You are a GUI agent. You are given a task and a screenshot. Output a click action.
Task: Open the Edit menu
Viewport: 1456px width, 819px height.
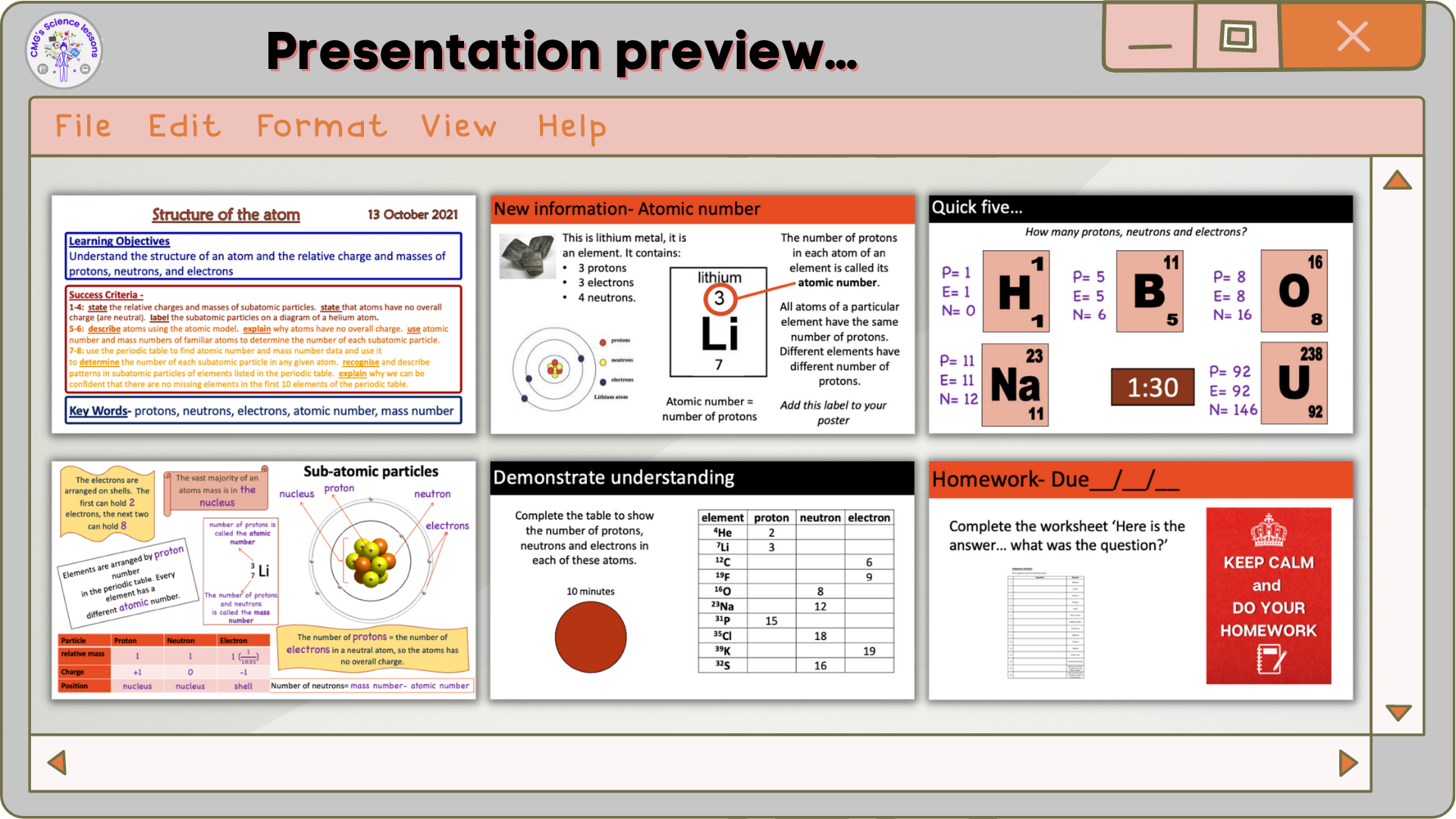(x=184, y=126)
